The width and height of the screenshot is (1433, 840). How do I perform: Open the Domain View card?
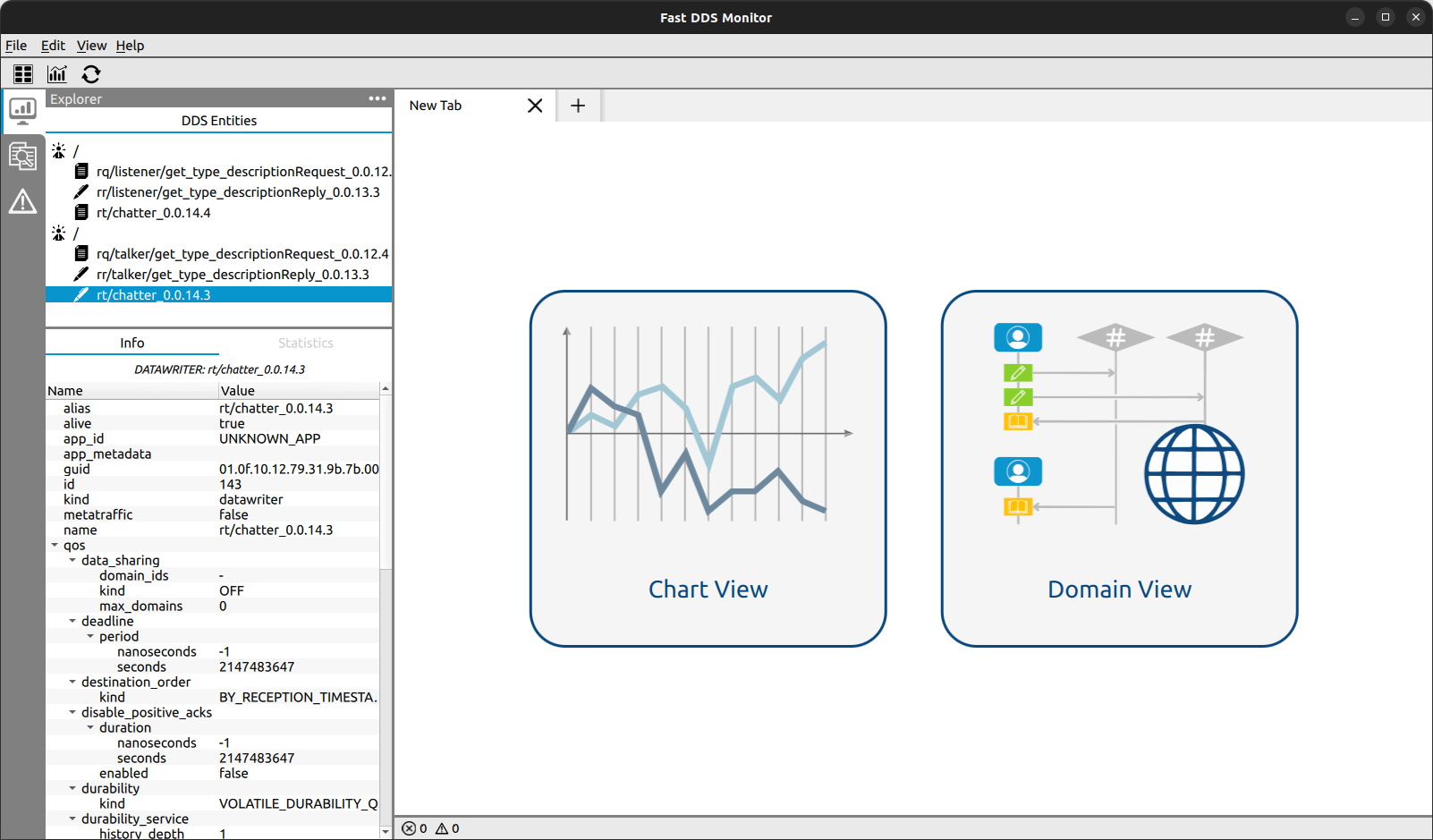pyautogui.click(x=1119, y=468)
